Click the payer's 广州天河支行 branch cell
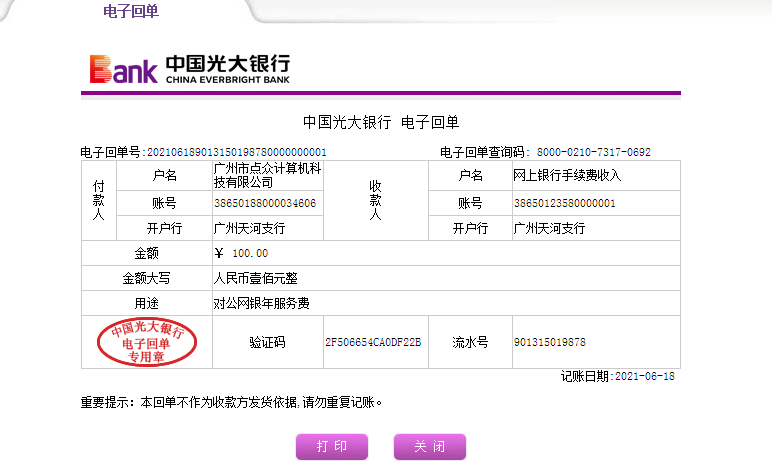The image size is (772, 473). [x=268, y=228]
